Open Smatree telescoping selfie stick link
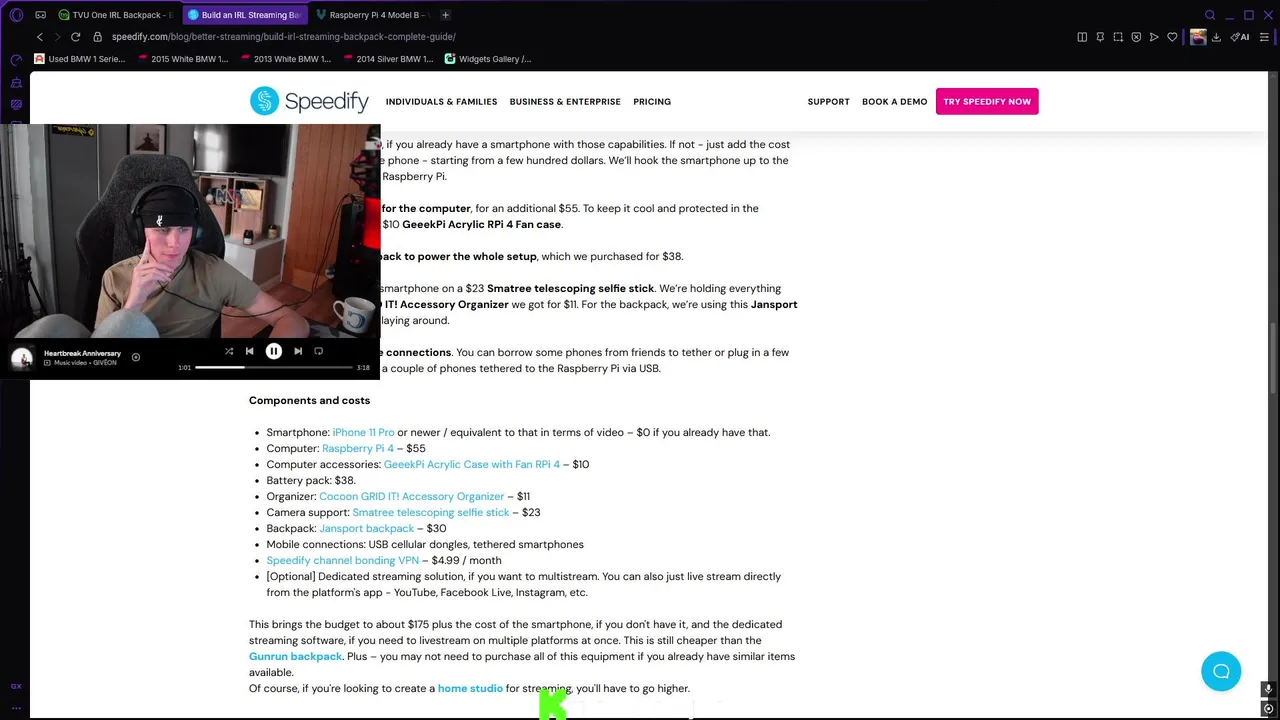The image size is (1280, 720). point(431,512)
